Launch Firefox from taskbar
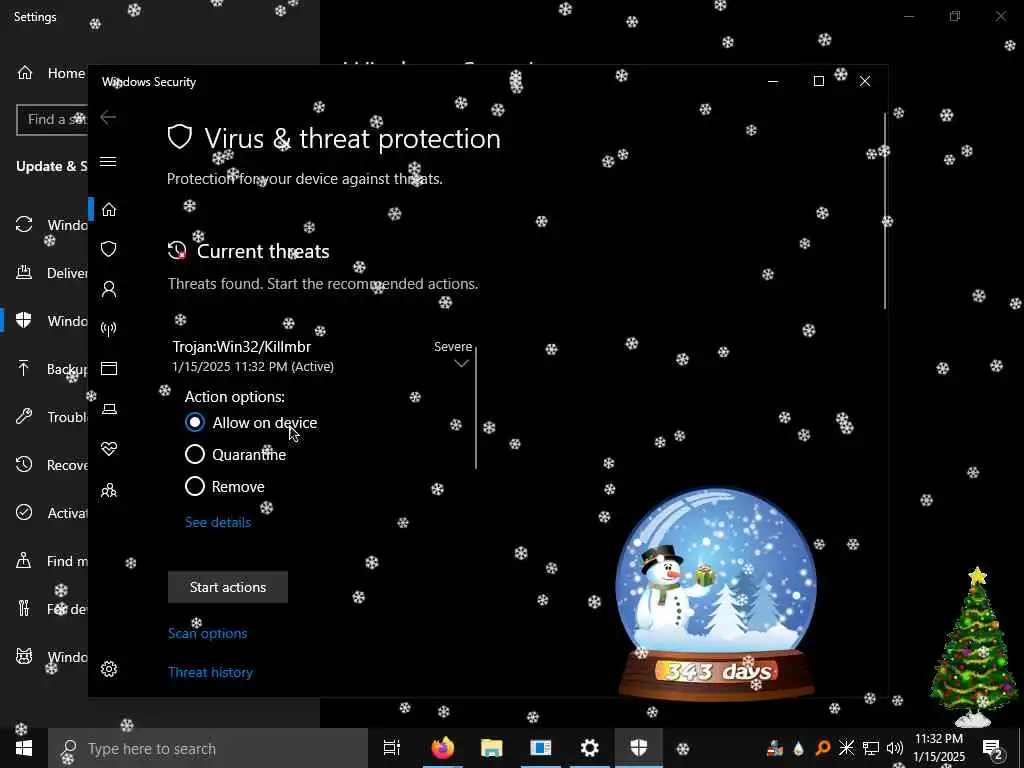 pyautogui.click(x=442, y=748)
